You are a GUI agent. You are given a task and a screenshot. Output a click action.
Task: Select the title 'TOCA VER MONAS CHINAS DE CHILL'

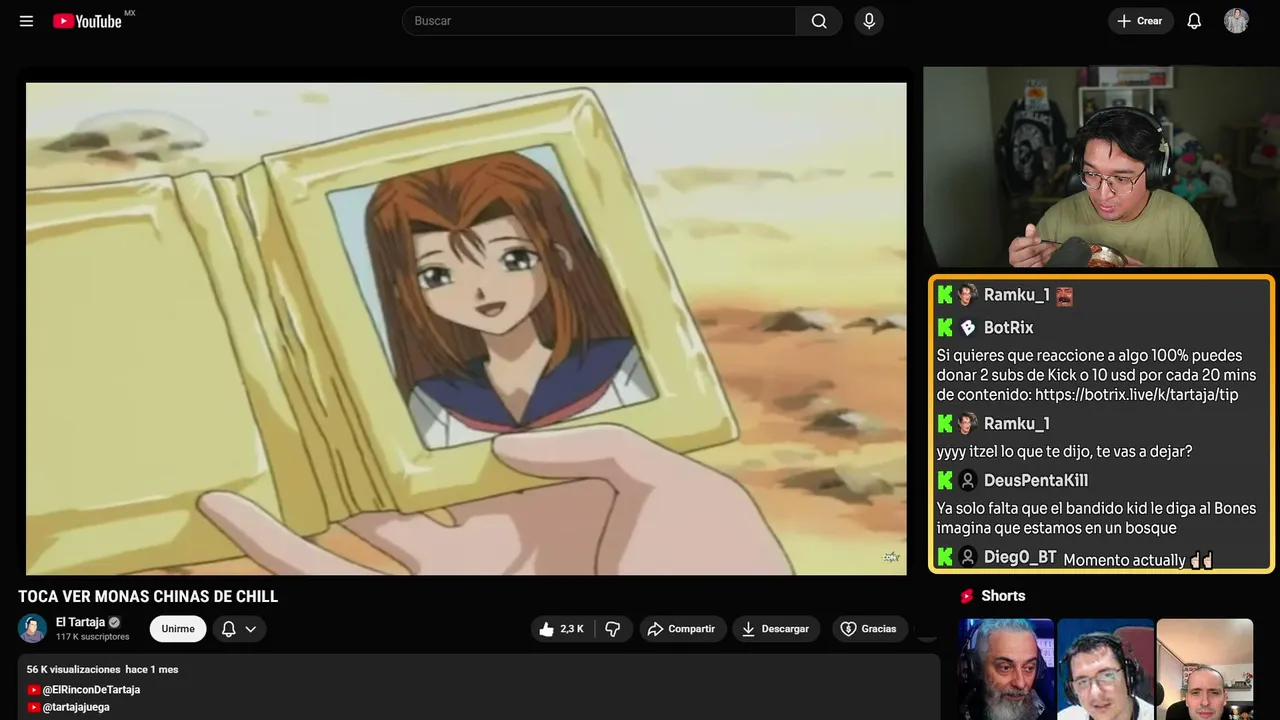pos(148,597)
